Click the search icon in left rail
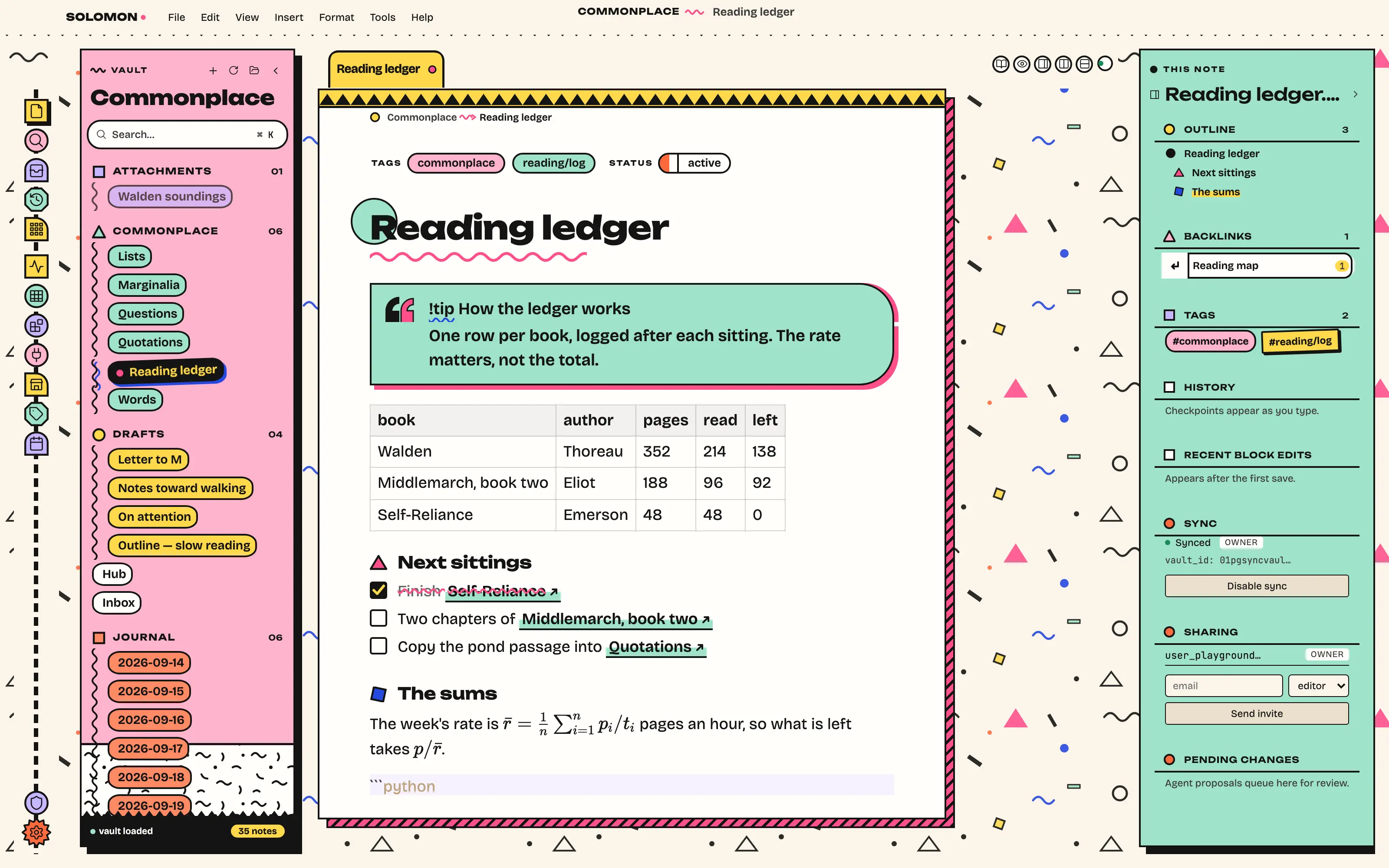The width and height of the screenshot is (1389, 868). click(x=36, y=140)
